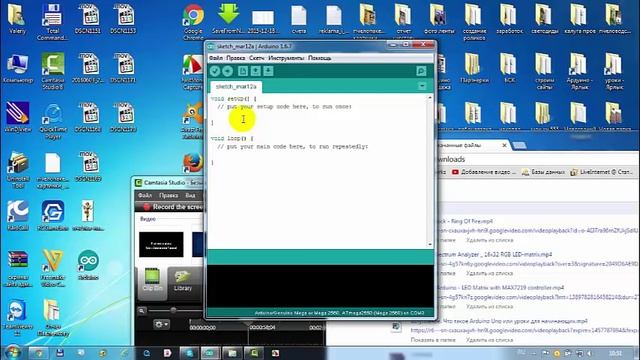The width and height of the screenshot is (640, 360).
Task: Open the Файл menu in Arduino
Action: [216, 58]
